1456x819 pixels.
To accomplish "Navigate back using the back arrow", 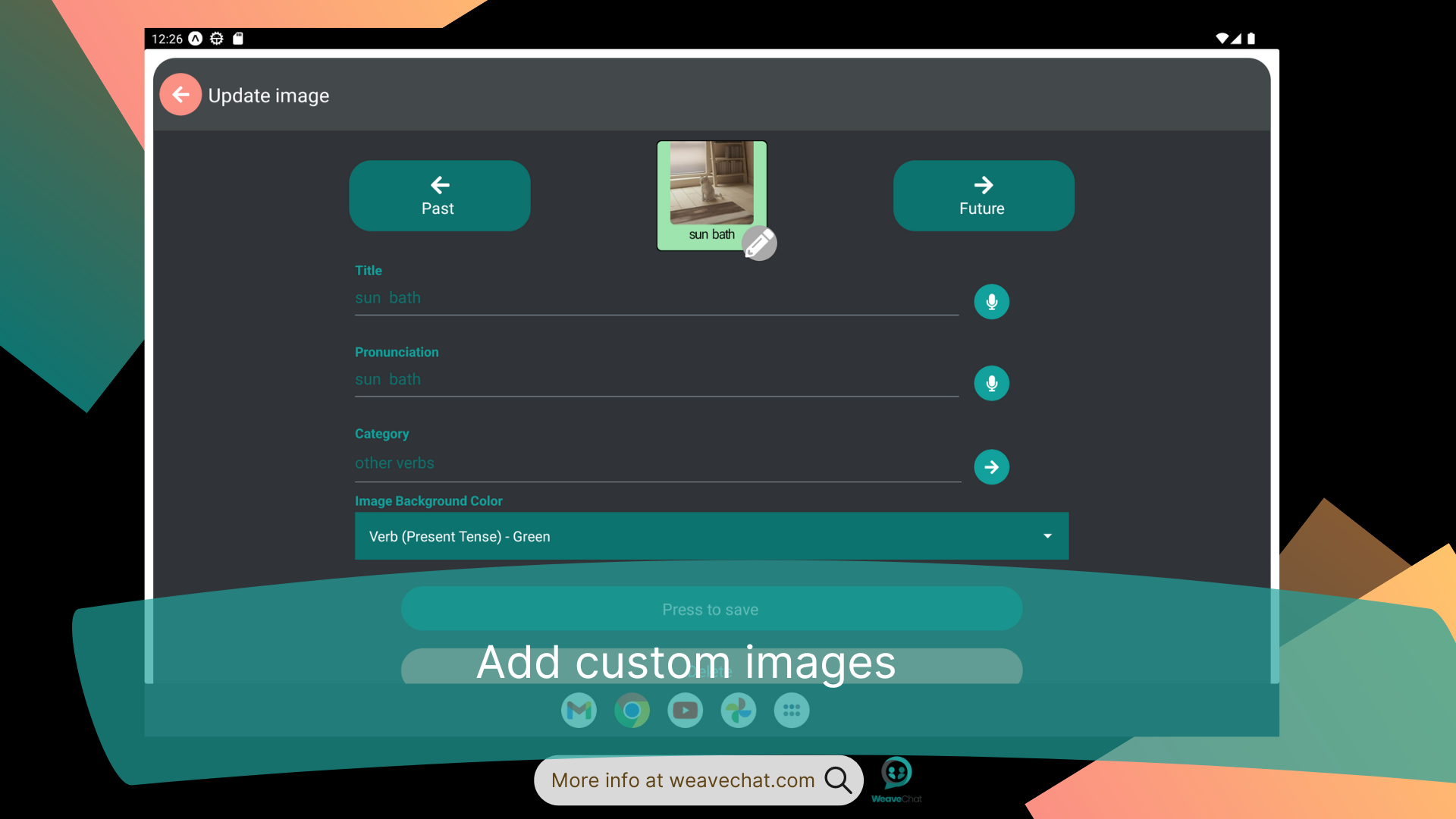I will pos(180,94).
